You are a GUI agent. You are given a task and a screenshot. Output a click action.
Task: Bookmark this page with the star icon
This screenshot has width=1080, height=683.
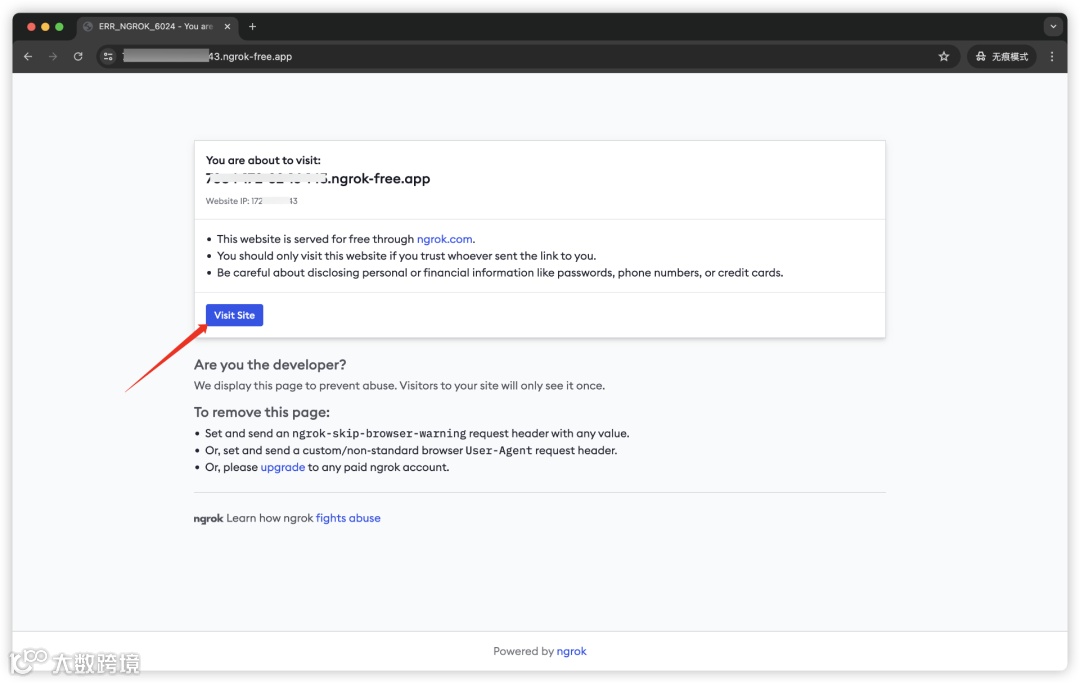click(943, 57)
